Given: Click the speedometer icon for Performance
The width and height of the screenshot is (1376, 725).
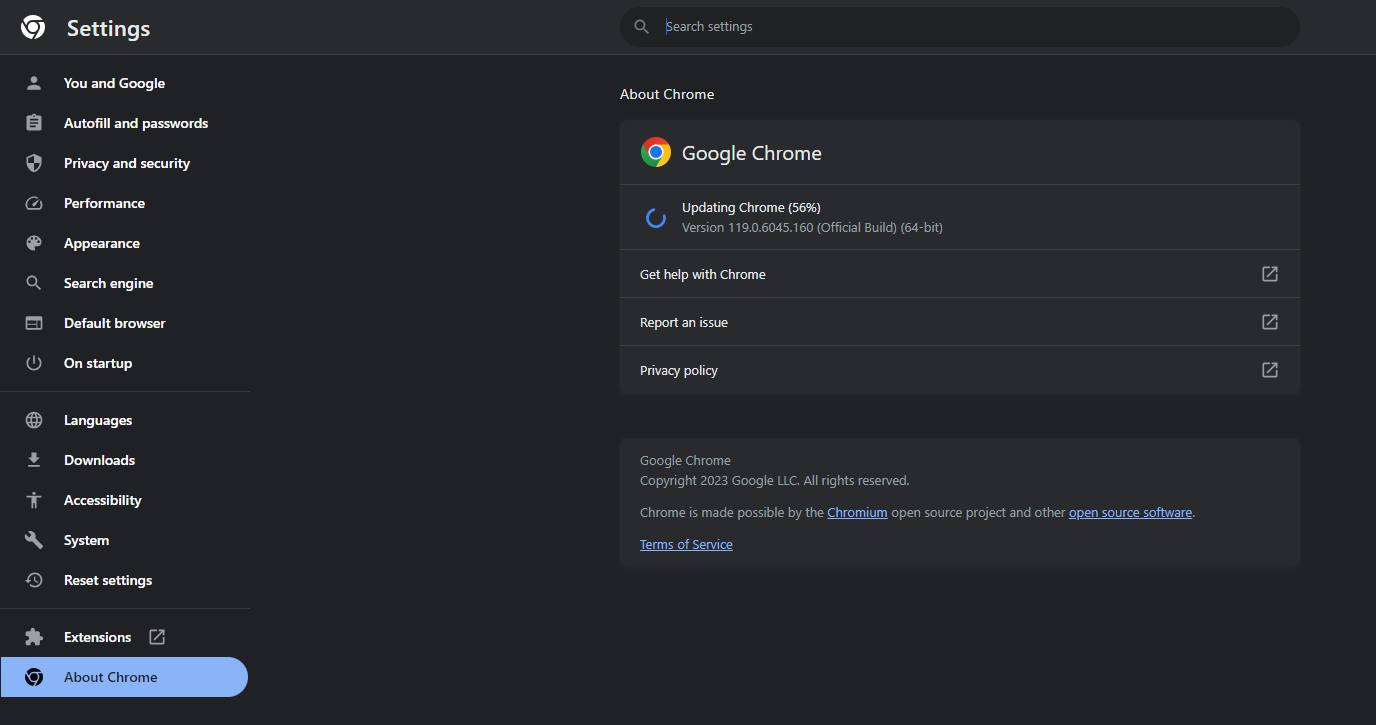Looking at the screenshot, I should click(34, 203).
